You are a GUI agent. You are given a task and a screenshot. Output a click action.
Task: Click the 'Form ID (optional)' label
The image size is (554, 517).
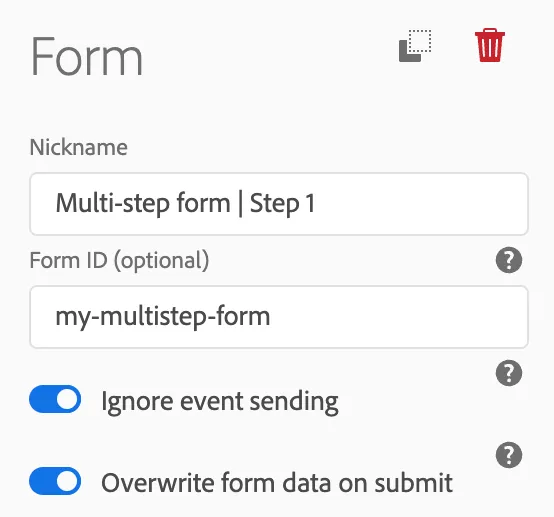click(x=119, y=261)
